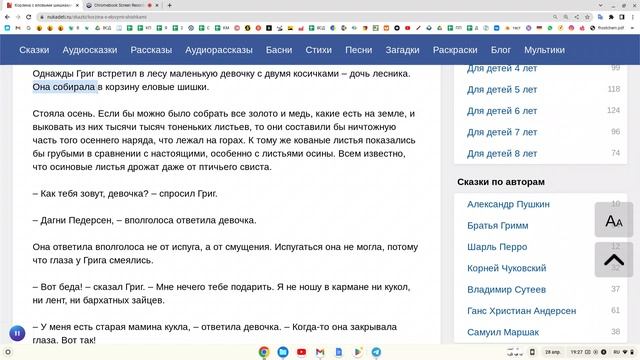Open the Для детей 8 лет link
The height and width of the screenshot is (360, 640).
(502, 153)
